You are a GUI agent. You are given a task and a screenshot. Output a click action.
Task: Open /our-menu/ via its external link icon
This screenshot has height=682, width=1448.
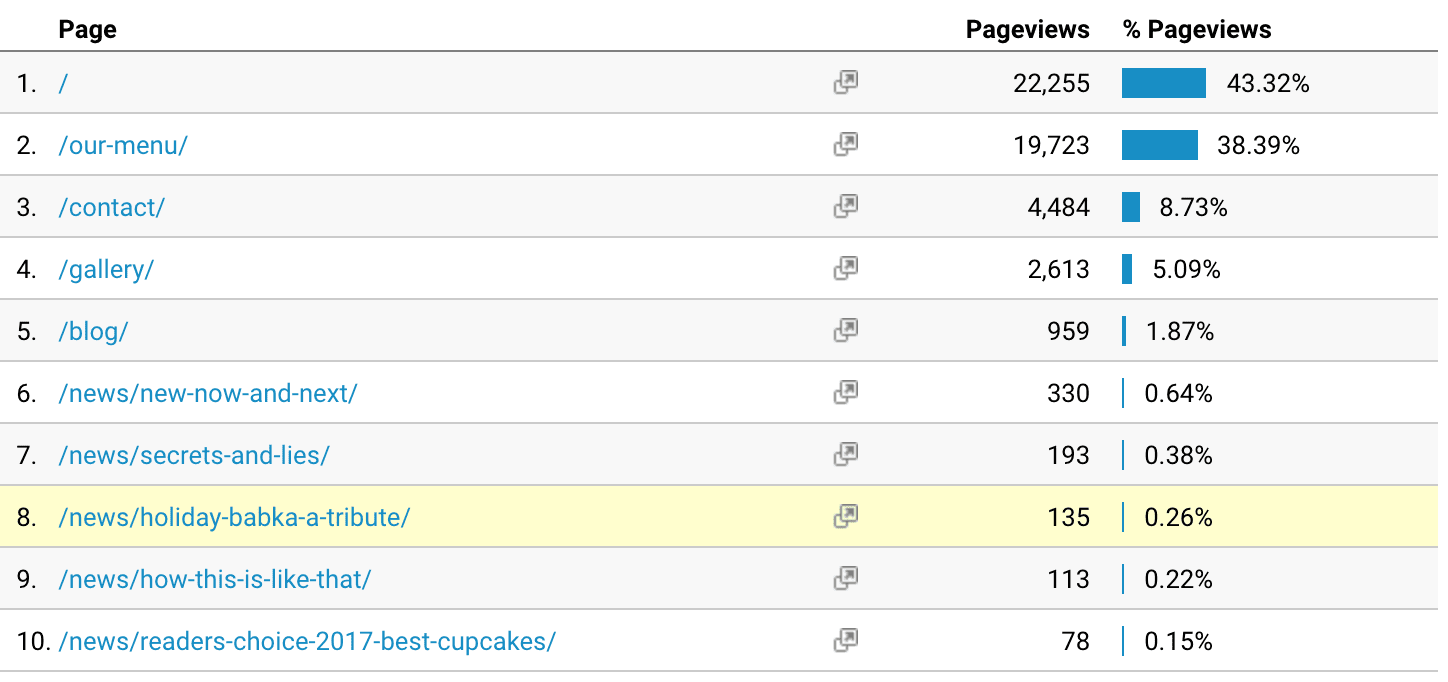(x=846, y=145)
